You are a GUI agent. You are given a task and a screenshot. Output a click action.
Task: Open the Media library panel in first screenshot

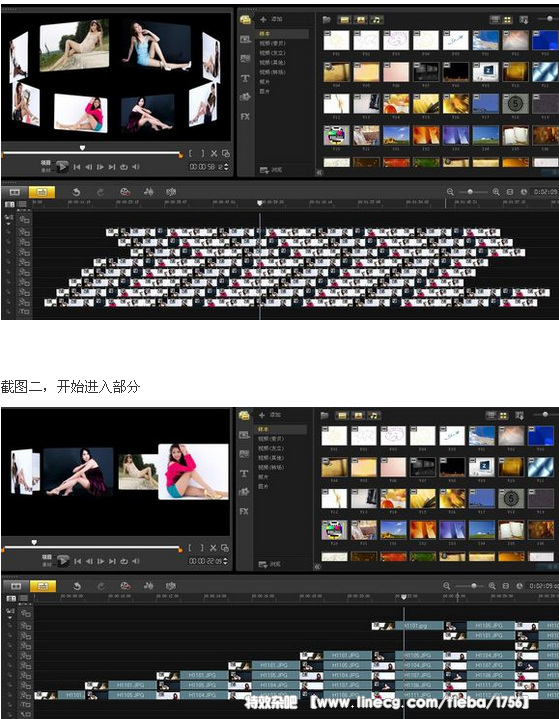245,20
